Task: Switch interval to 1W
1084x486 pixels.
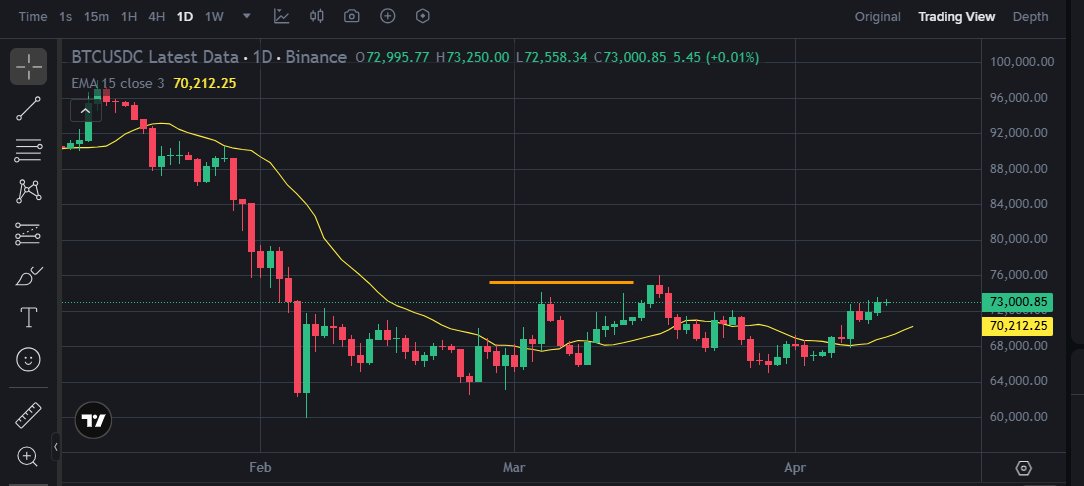Action: tap(214, 17)
